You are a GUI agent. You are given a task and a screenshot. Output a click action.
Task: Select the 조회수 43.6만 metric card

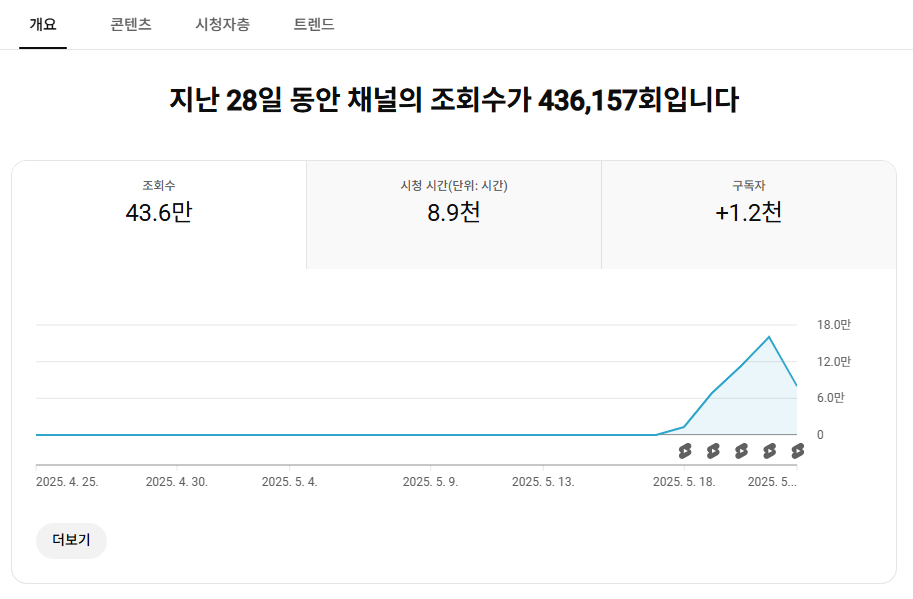click(x=159, y=215)
